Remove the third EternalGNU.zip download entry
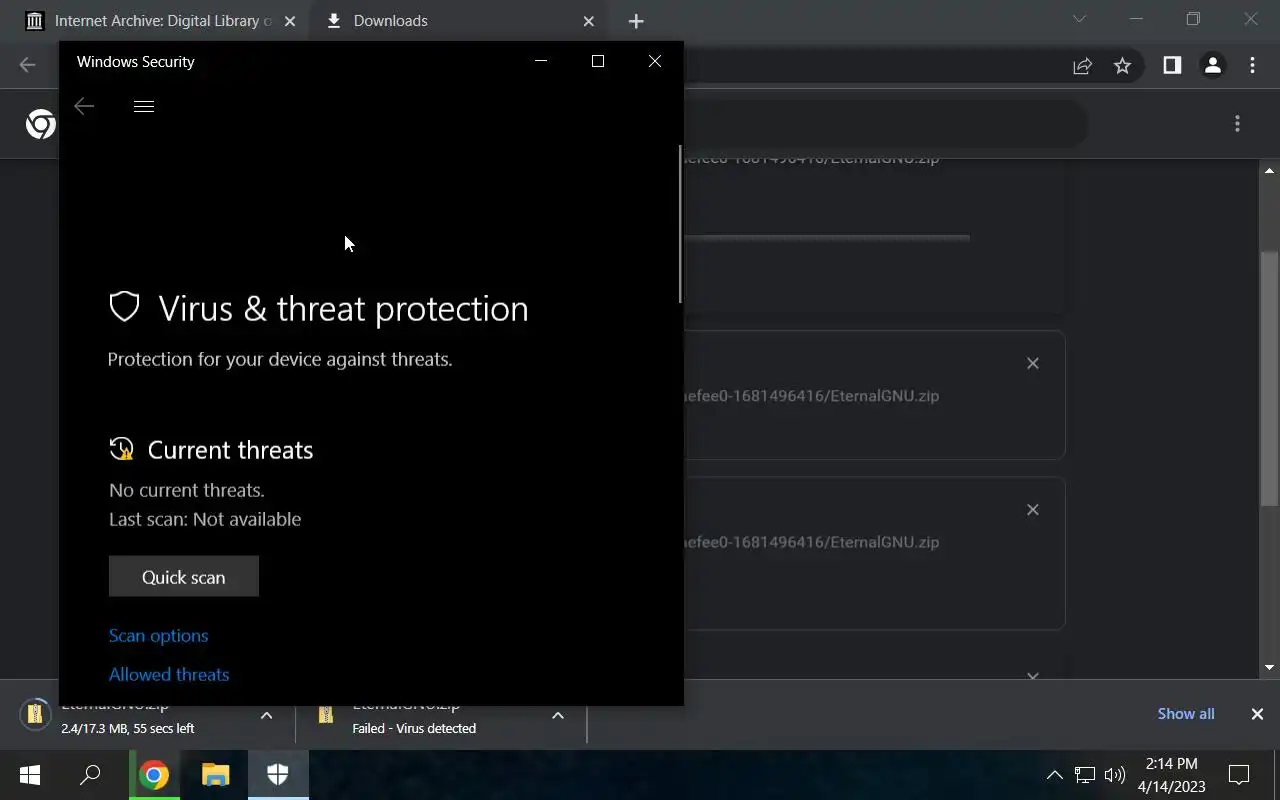Screen dimensions: 1280x800 1033,509
